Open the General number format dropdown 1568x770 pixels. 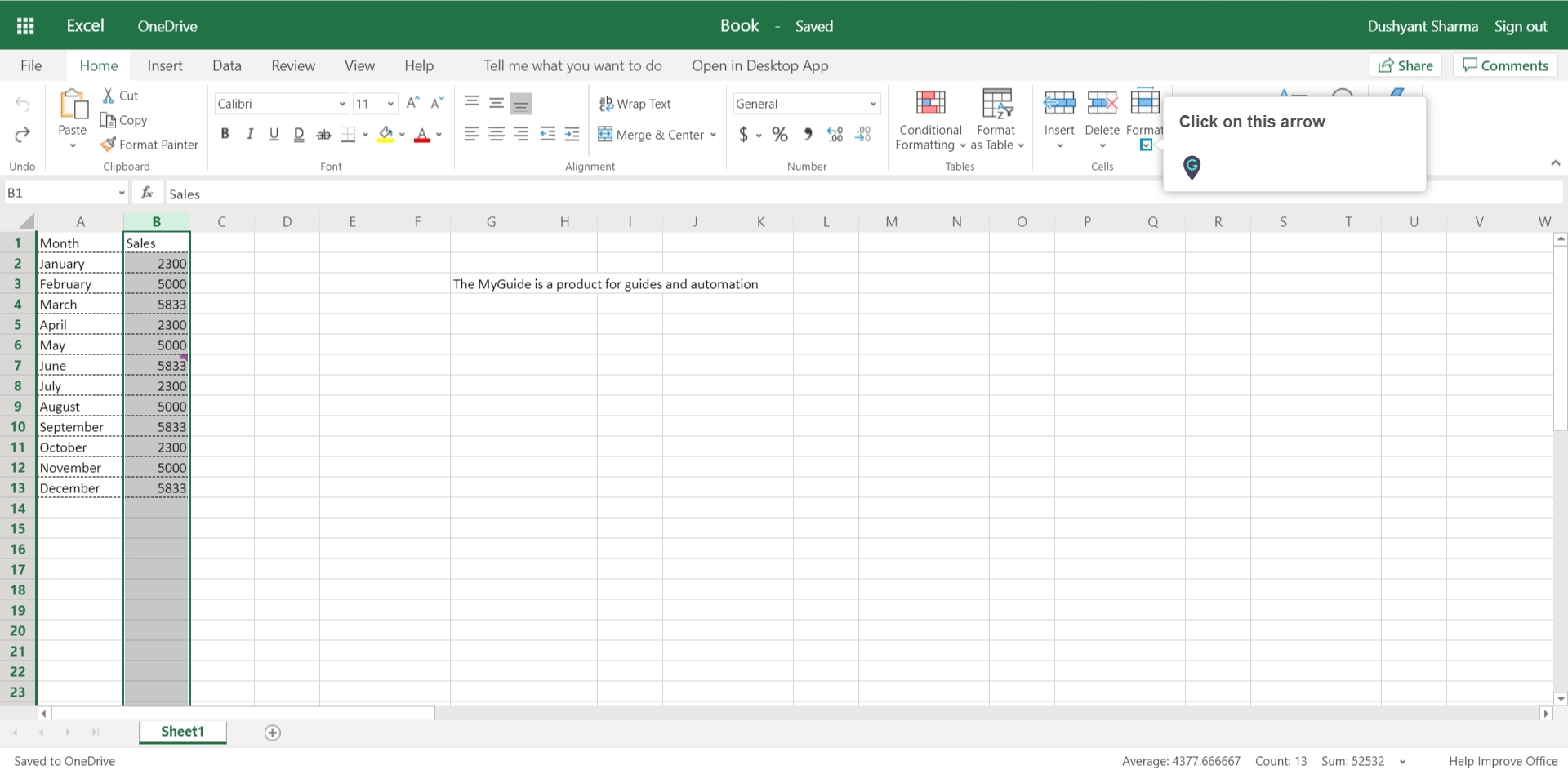click(872, 104)
